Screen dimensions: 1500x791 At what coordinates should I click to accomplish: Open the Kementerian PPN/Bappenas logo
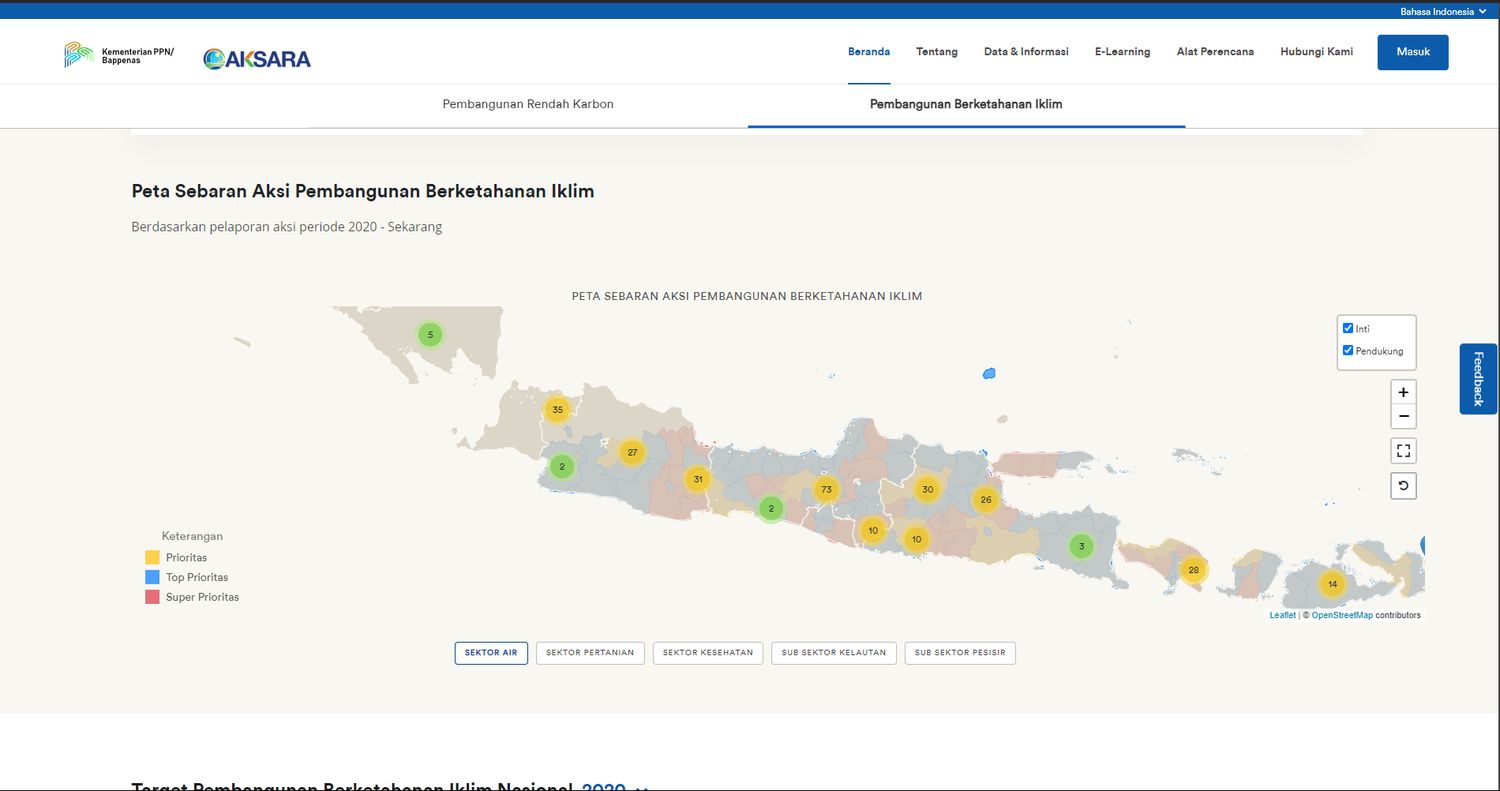(119, 55)
